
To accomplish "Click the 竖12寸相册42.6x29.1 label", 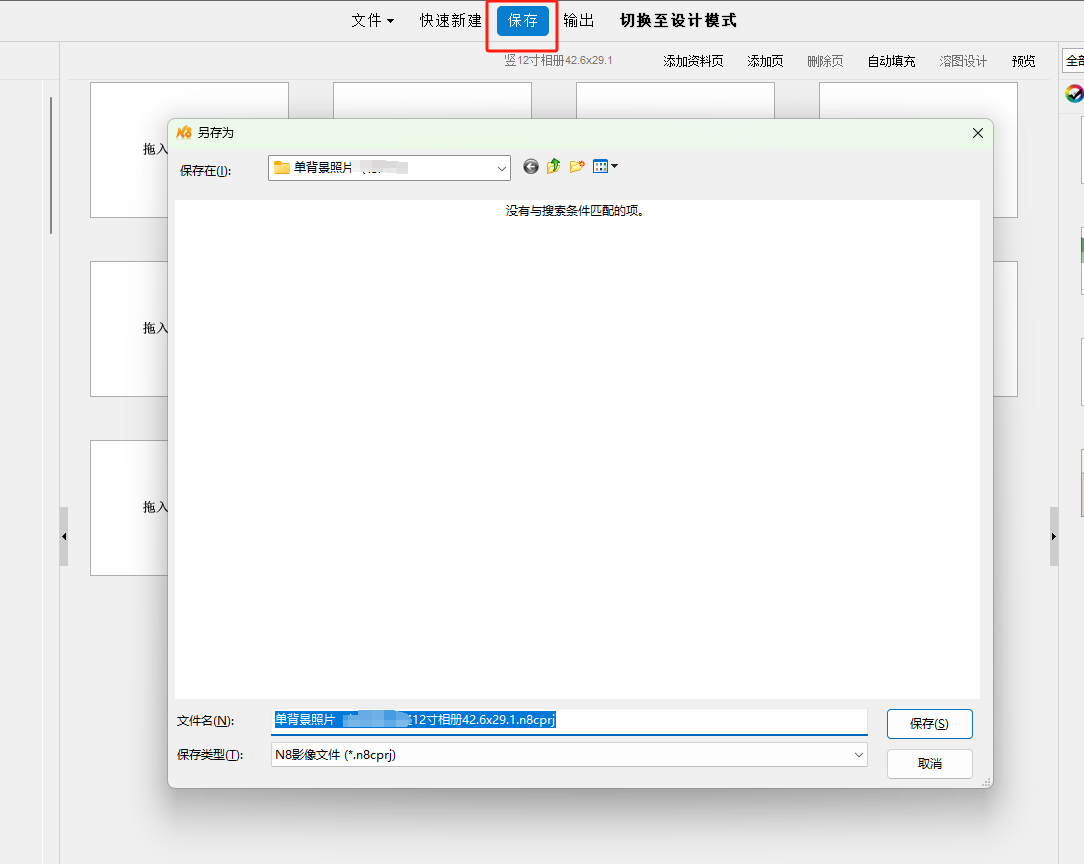I will tap(557, 61).
